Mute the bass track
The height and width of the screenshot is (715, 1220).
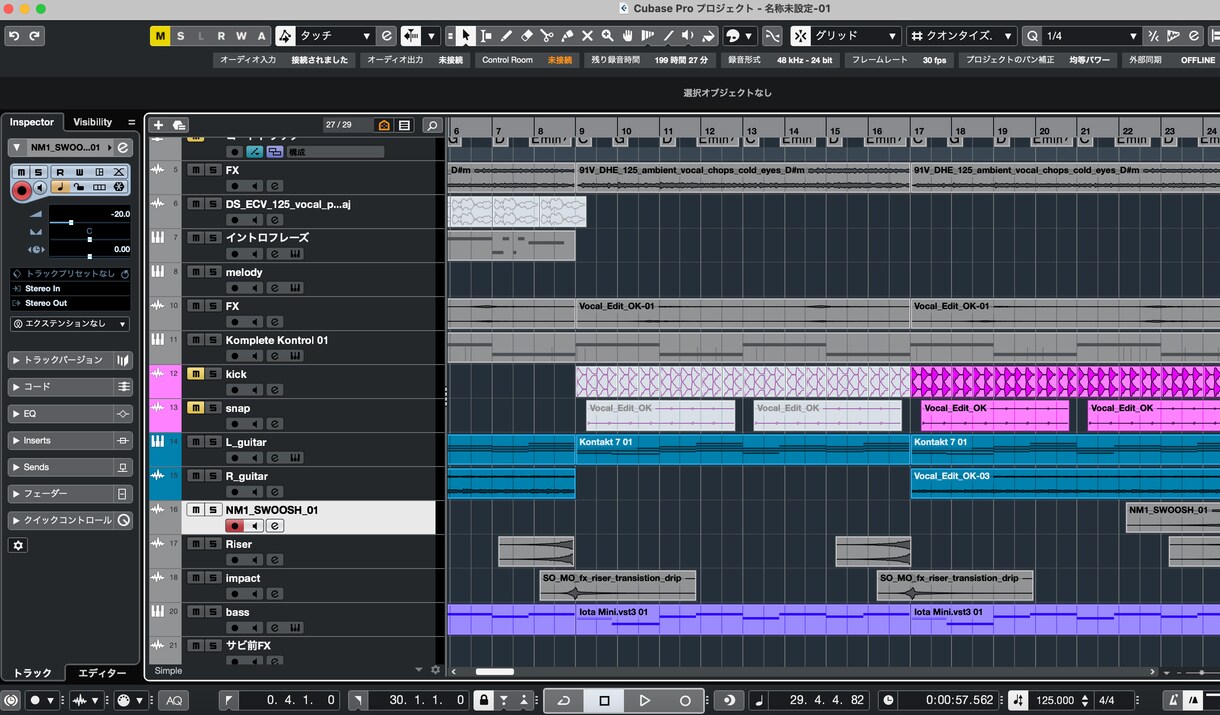(196, 612)
